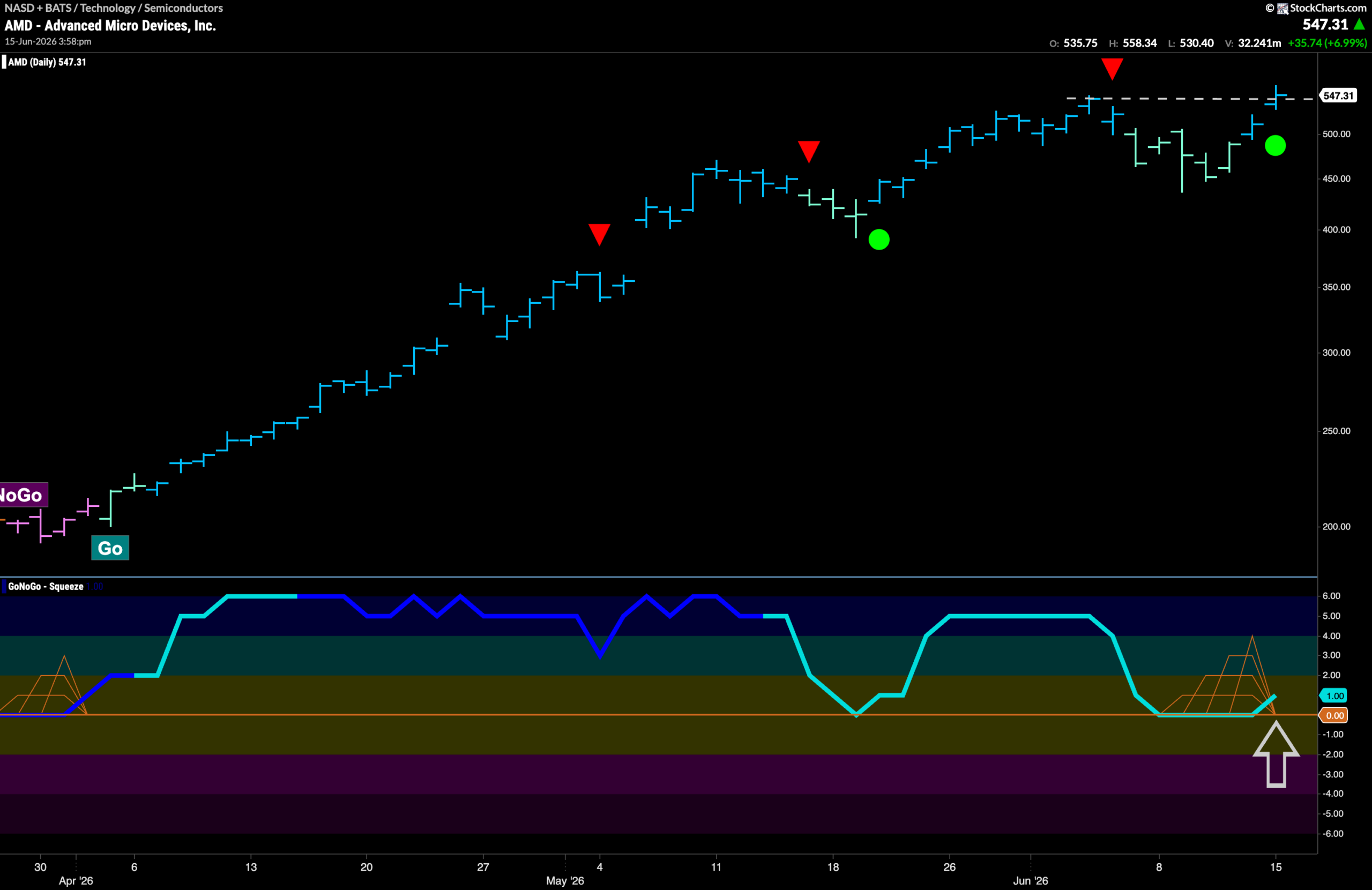Click the 400.00 price axis label
This screenshot has height=890, width=1372.
1336,230
